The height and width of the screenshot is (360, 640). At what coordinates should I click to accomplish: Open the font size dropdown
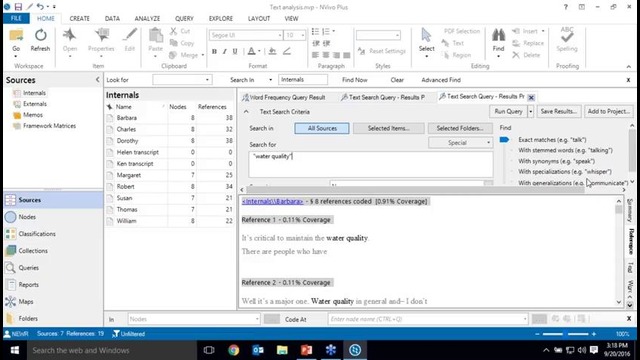tap(302, 36)
